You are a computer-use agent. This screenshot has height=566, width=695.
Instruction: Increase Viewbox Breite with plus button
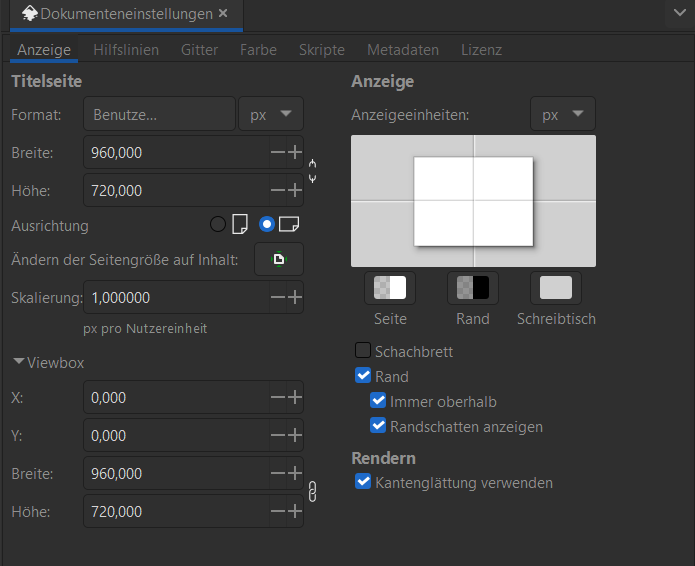[x=295, y=473]
